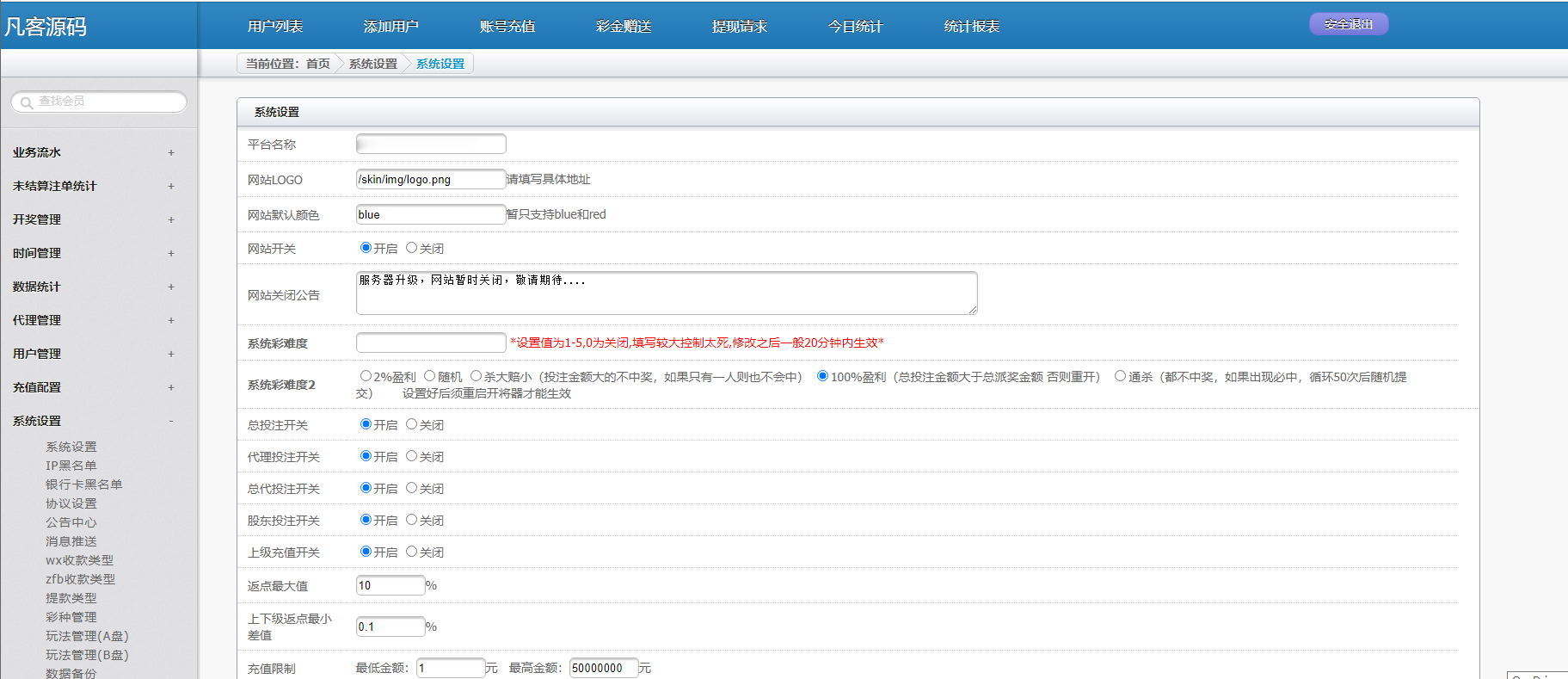Click the 网站默认颜色 input containing blue

431,214
